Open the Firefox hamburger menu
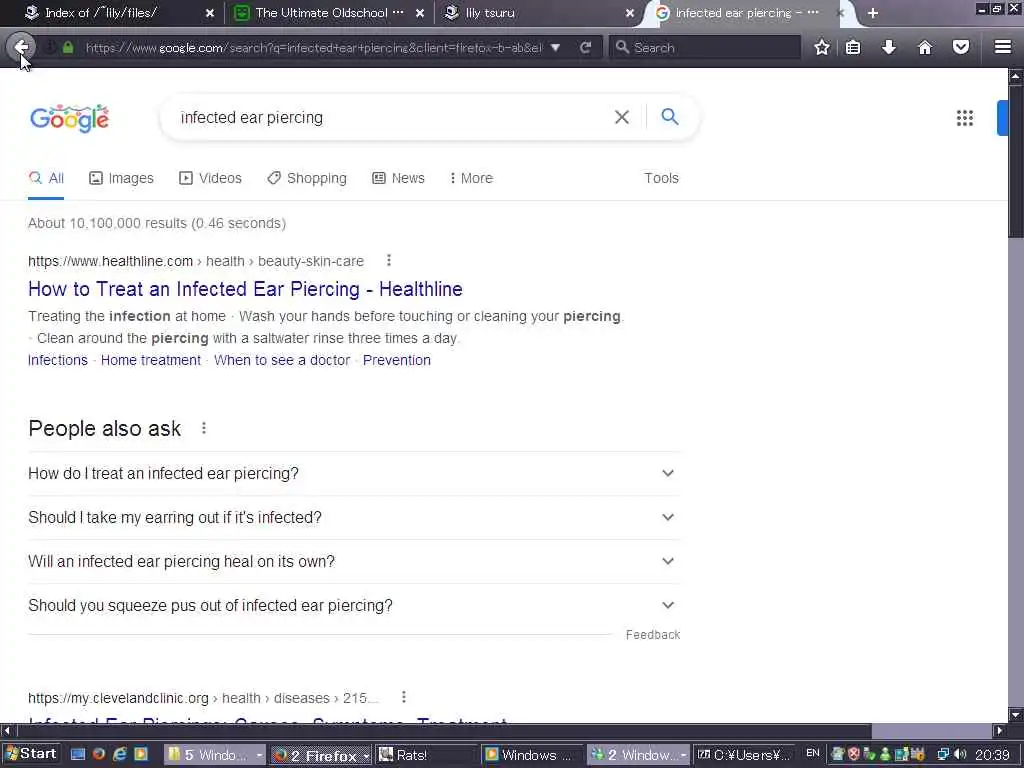Image resolution: width=1024 pixels, height=768 pixels. tap(1003, 47)
